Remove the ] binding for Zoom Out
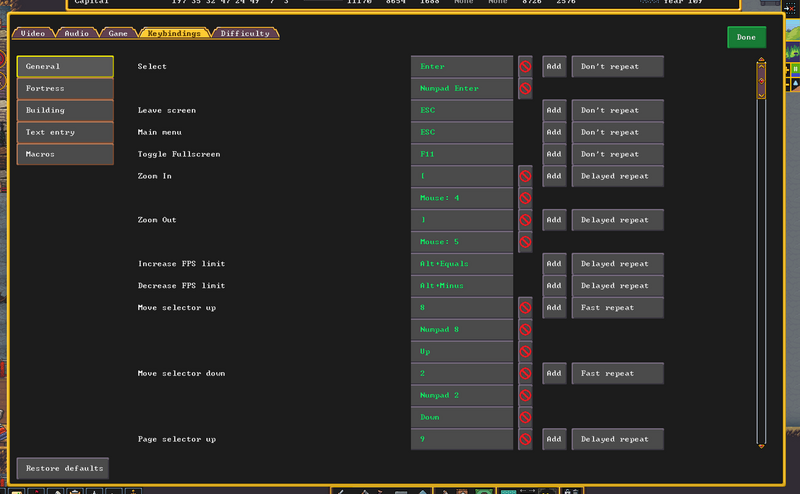 pyautogui.click(x=525, y=220)
